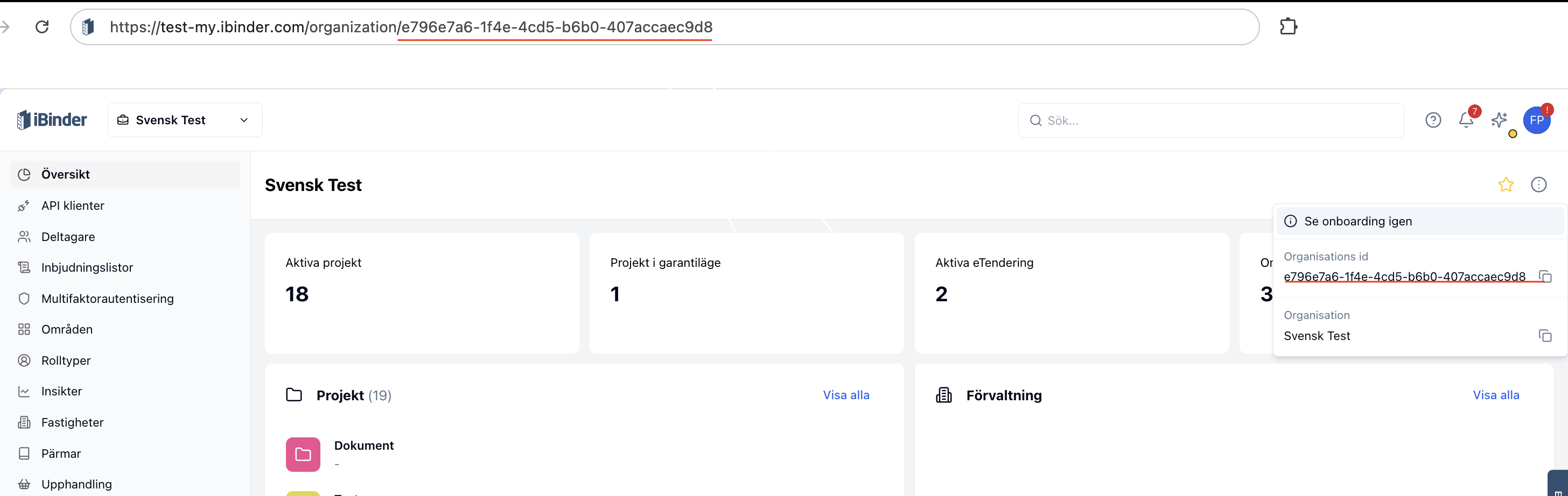
Task: Copy the Organisations id value
Action: point(1545,277)
